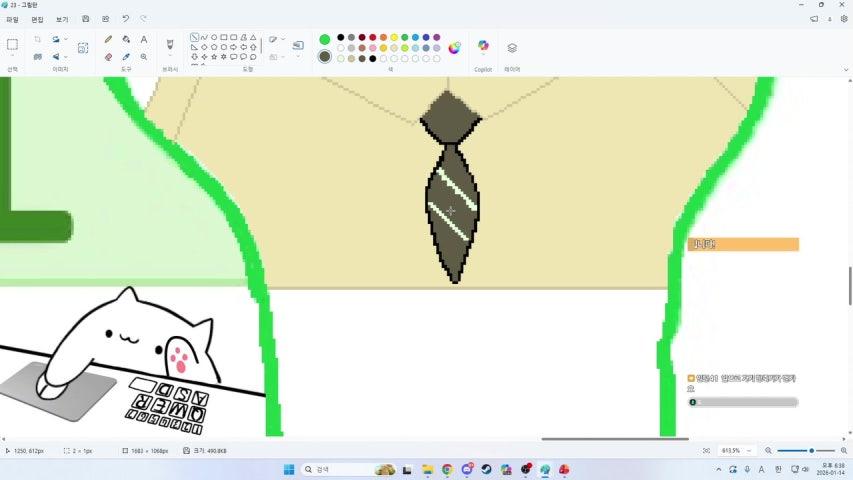853x480 pixels.
Task: Pick the pink palette color
Action: coord(373,48)
